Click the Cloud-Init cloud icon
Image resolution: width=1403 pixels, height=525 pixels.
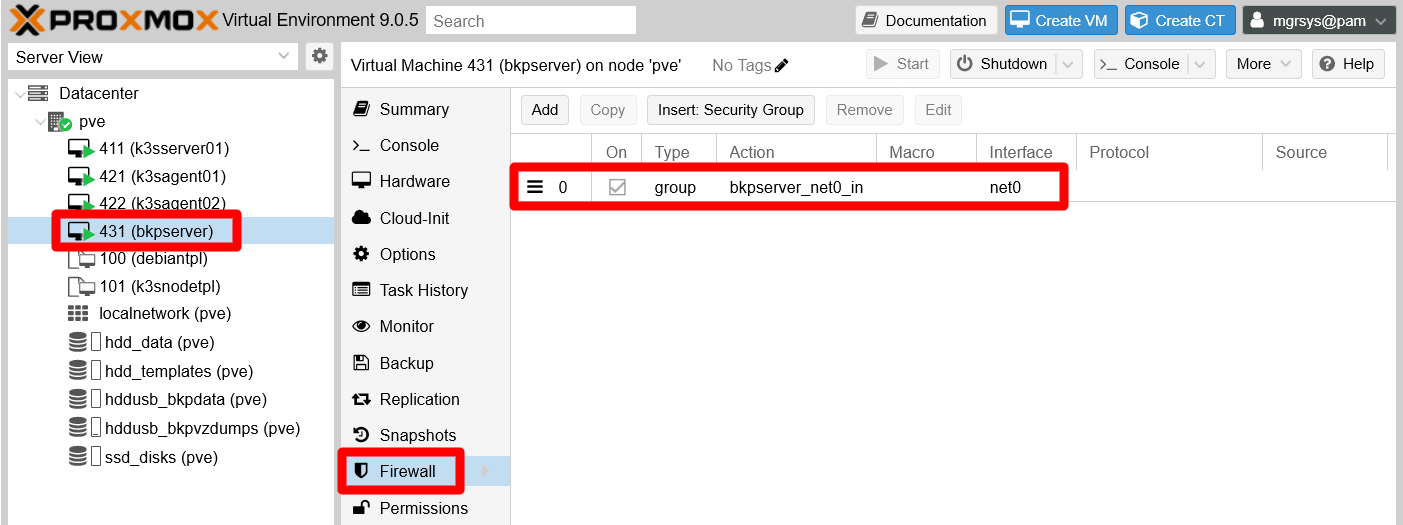[x=361, y=218]
